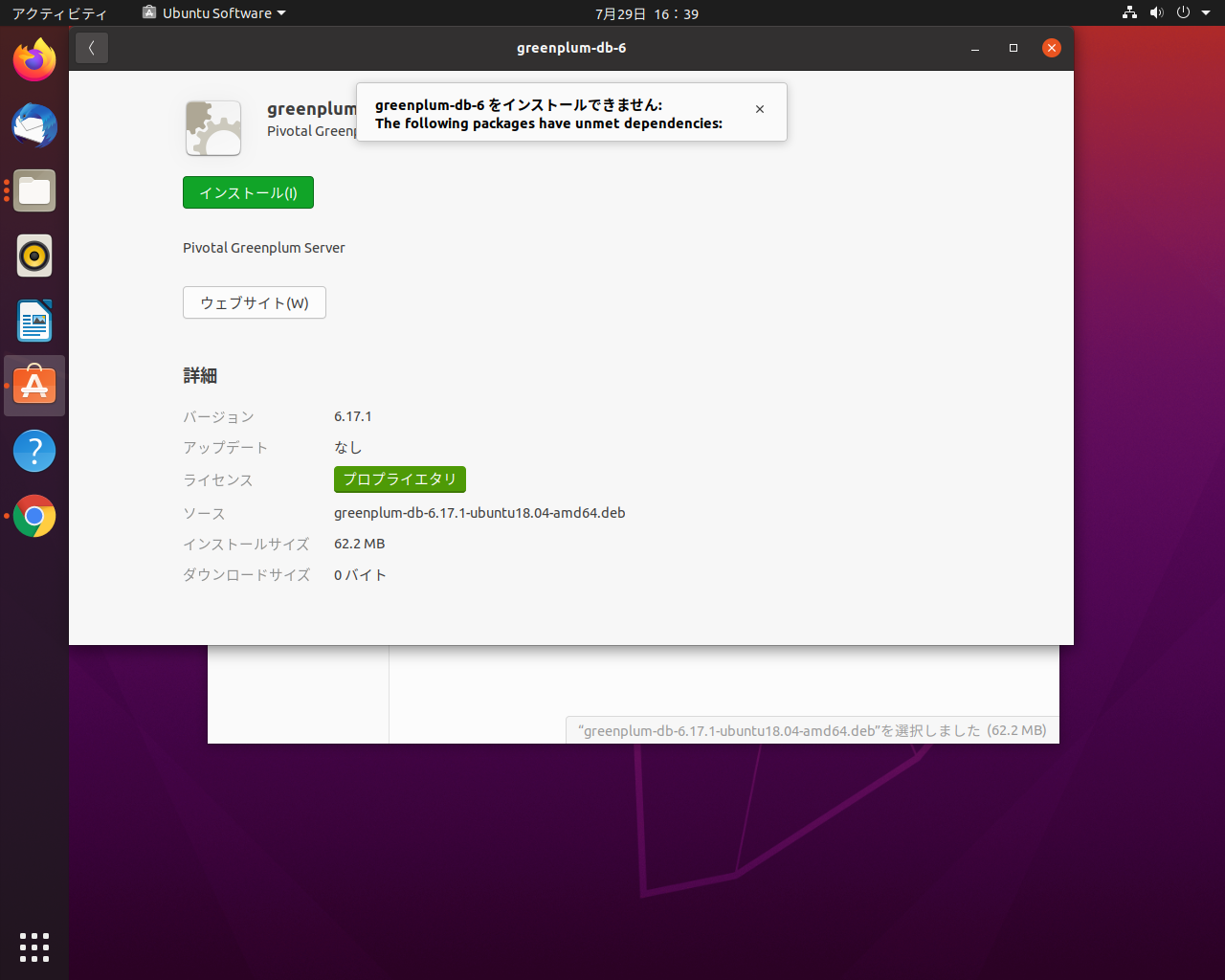Image resolution: width=1225 pixels, height=980 pixels.
Task: Minimize the greenplum-db-6 window
Action: 975,48
